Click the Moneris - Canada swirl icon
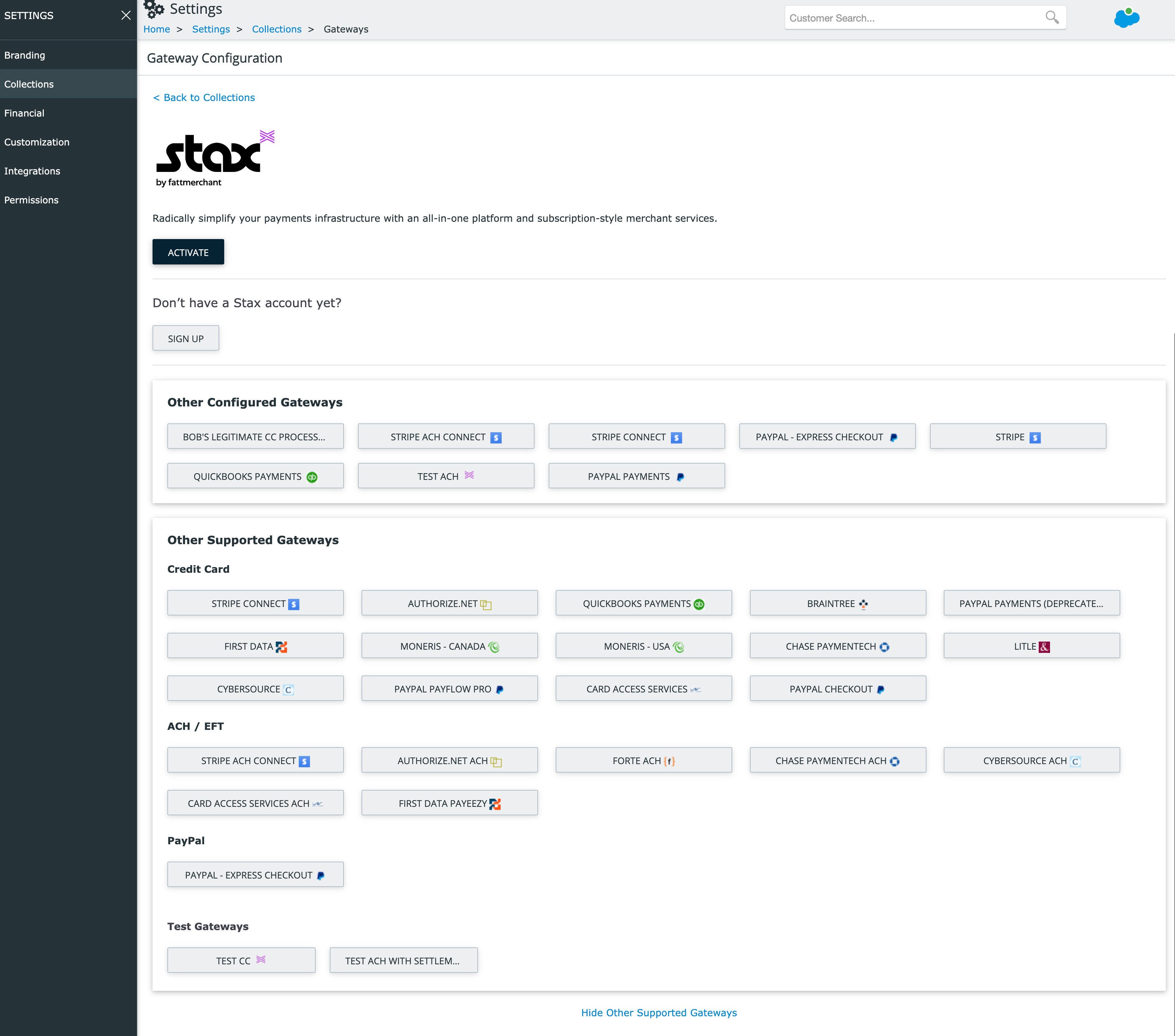The image size is (1175, 1036). point(494,647)
